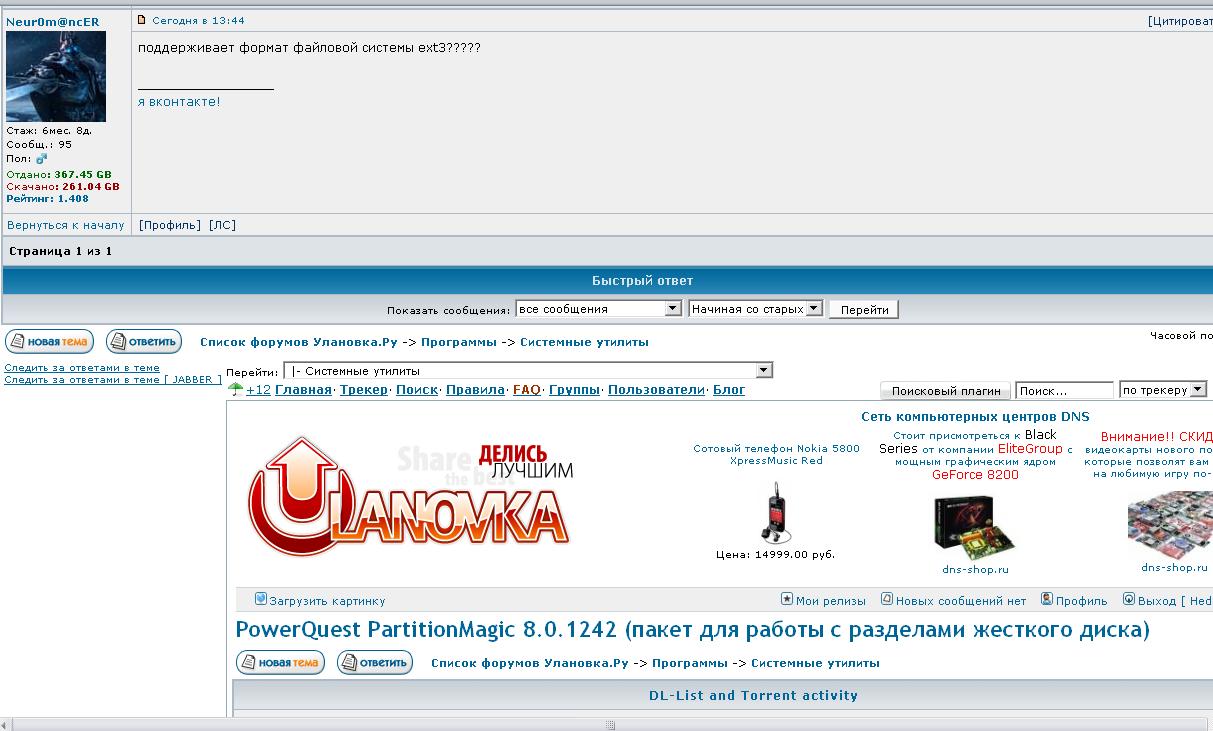The width and height of the screenshot is (1213, 731).
Task: Click the Мои релизы star icon
Action: [x=787, y=599]
